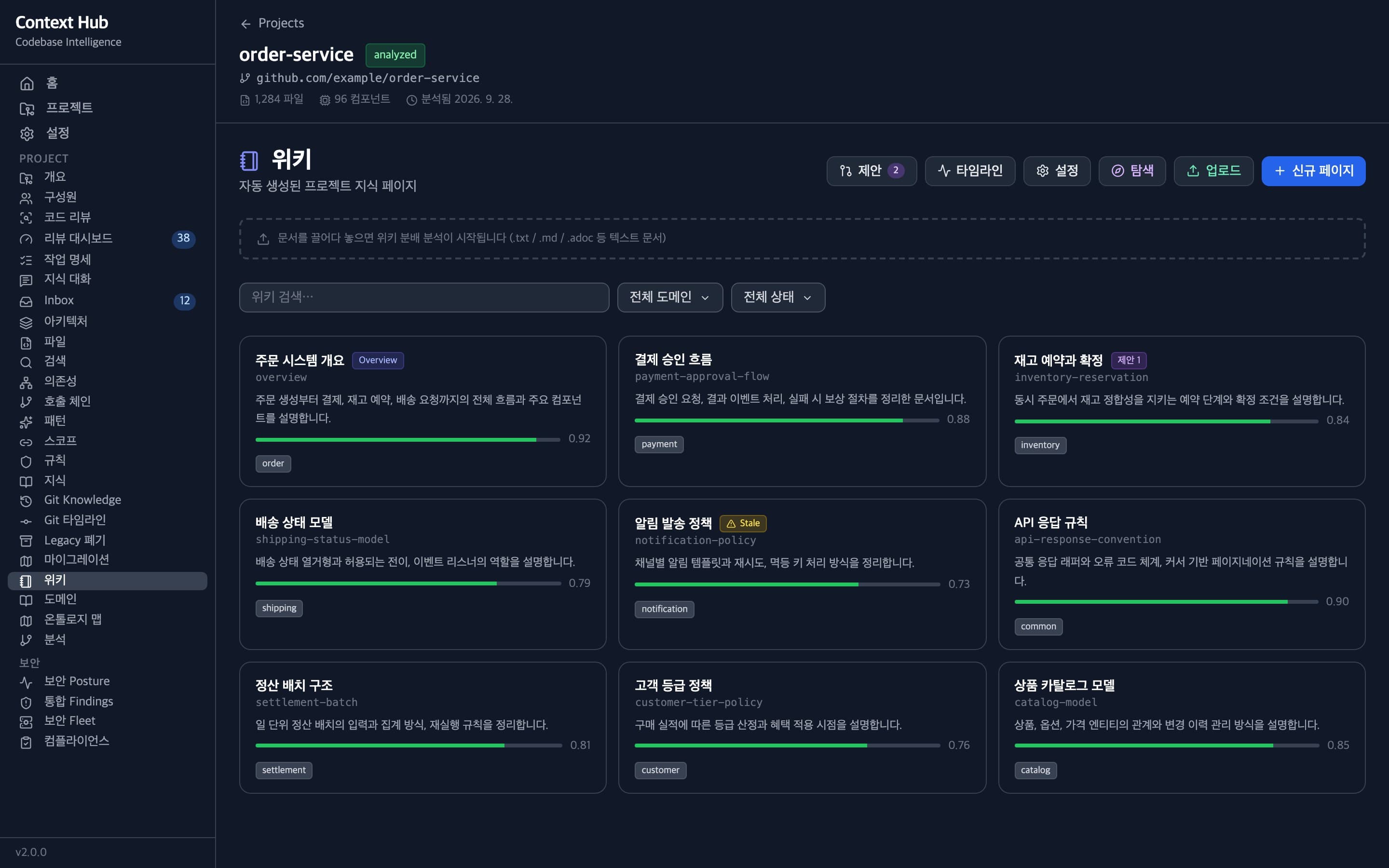Click the 업로드 button
This screenshot has width=1389, height=868.
point(1213,171)
